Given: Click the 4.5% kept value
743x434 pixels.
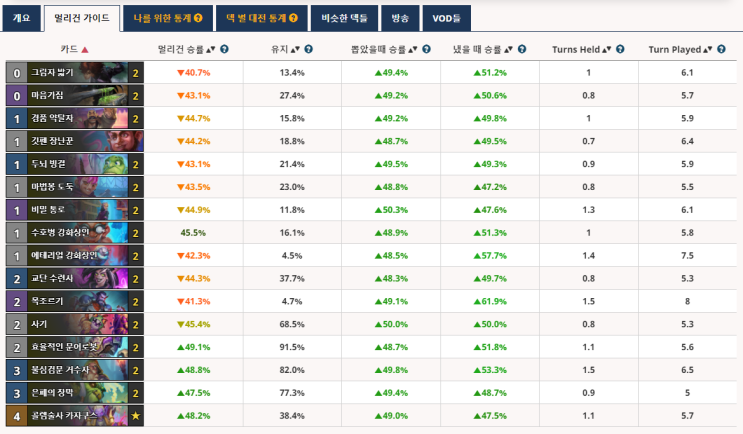Looking at the screenshot, I should point(292,255).
